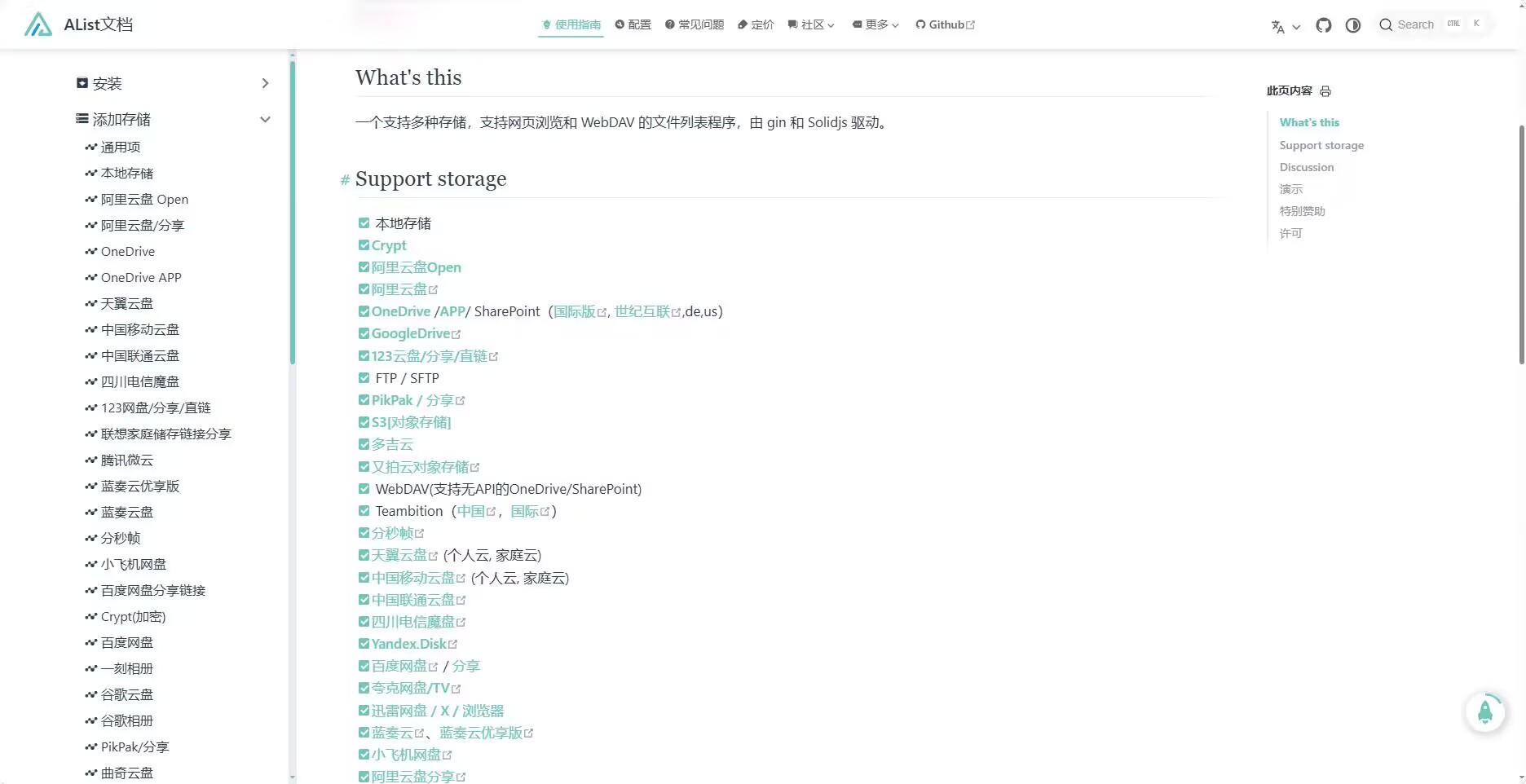
Task: Collapse the 添加存储 sidebar section
Action: click(x=265, y=120)
